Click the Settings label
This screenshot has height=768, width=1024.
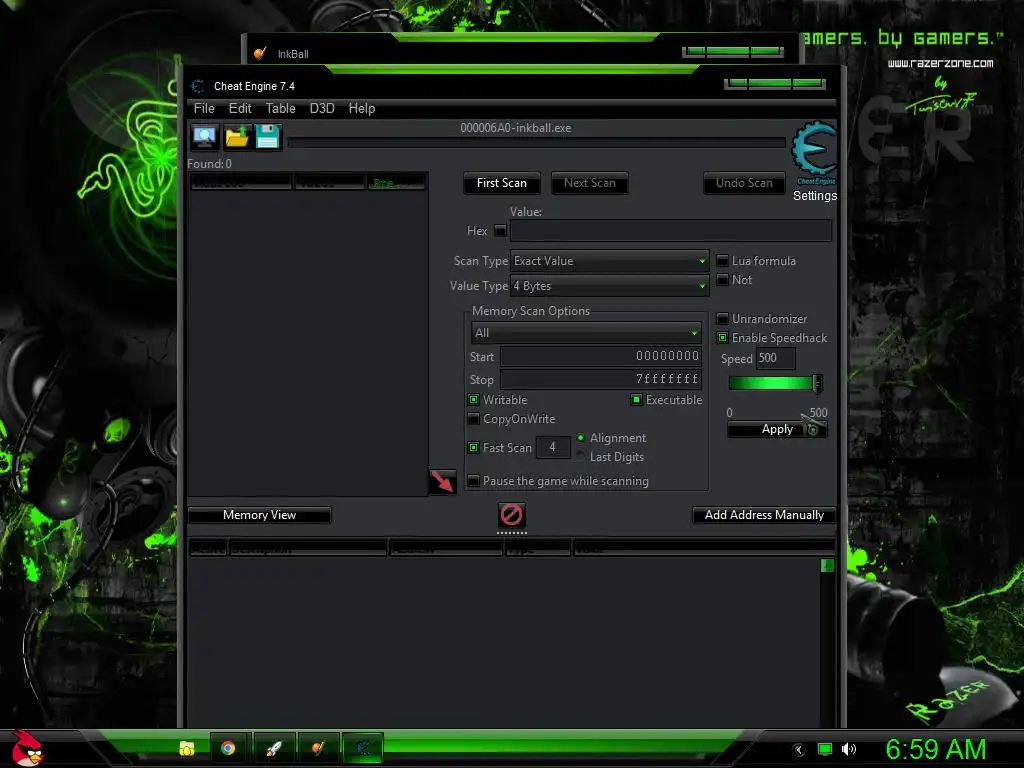tap(814, 195)
